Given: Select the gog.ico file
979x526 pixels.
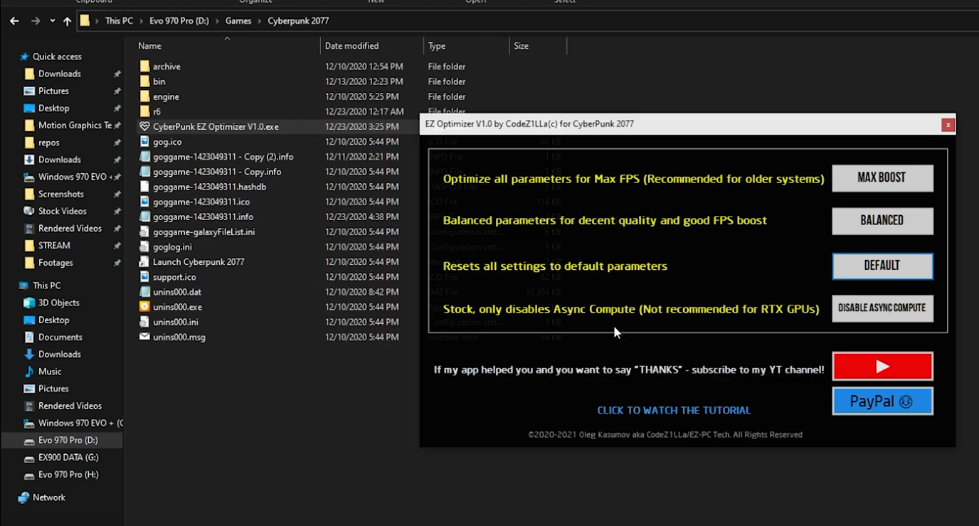Looking at the screenshot, I should point(166,142).
